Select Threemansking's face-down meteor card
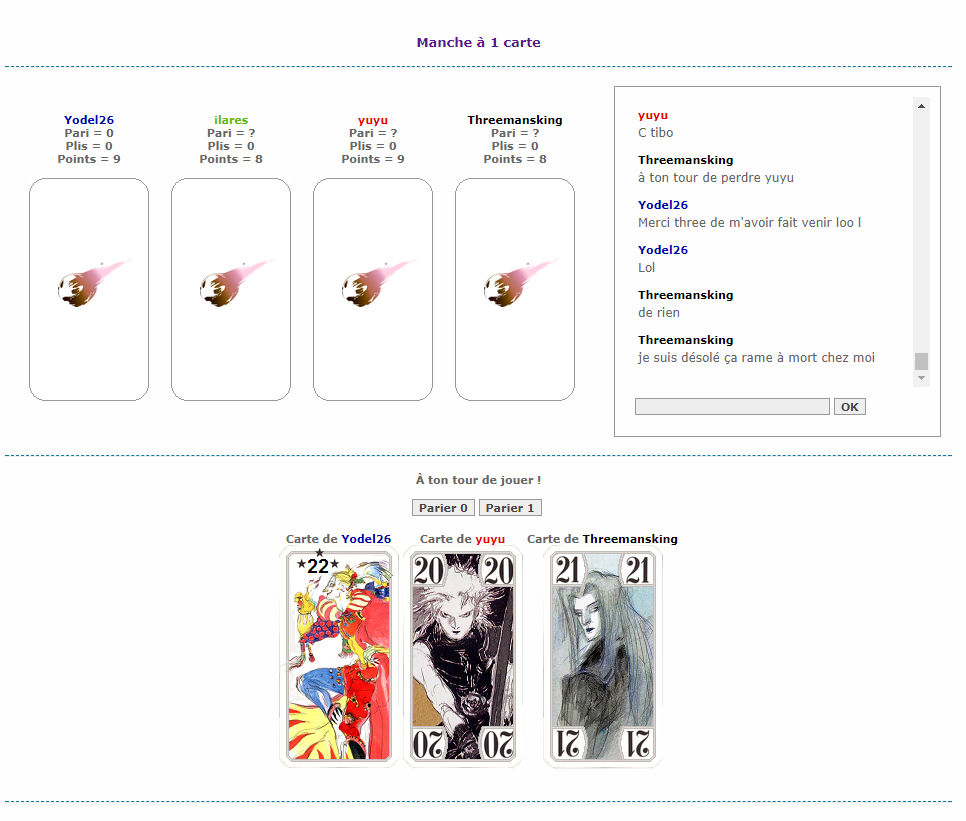 point(515,289)
